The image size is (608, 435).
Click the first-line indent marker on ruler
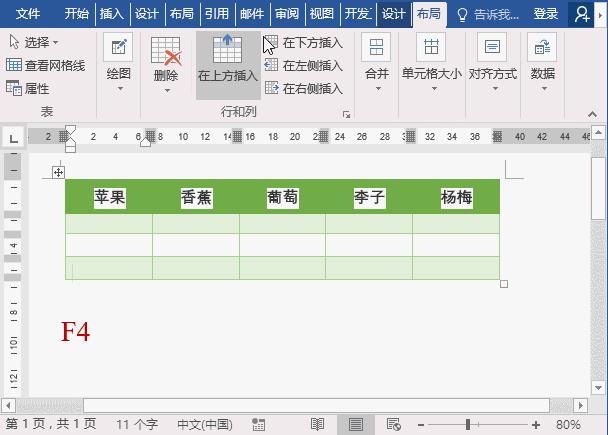pyautogui.click(x=71, y=130)
